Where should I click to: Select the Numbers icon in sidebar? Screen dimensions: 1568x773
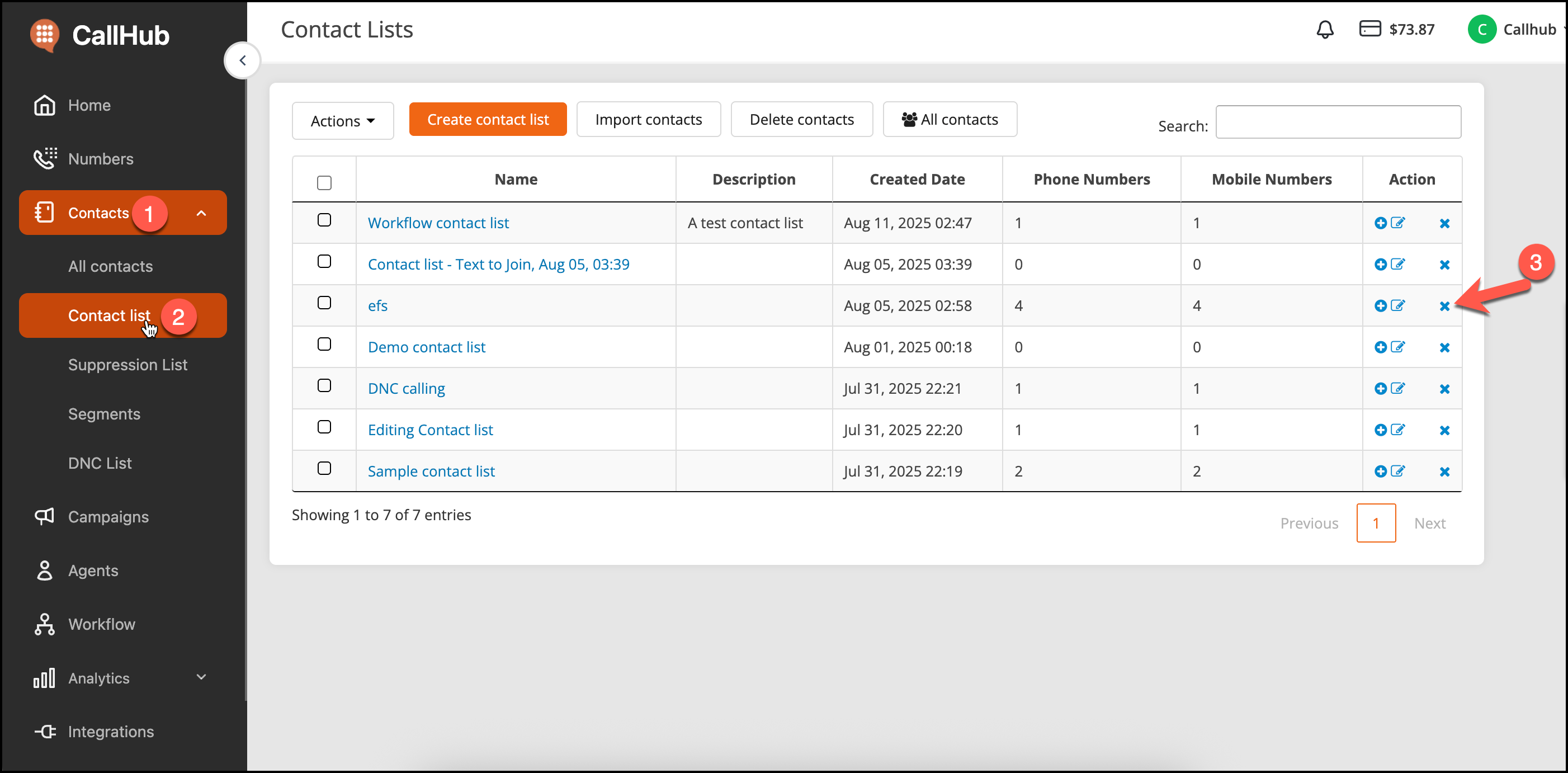coord(44,158)
